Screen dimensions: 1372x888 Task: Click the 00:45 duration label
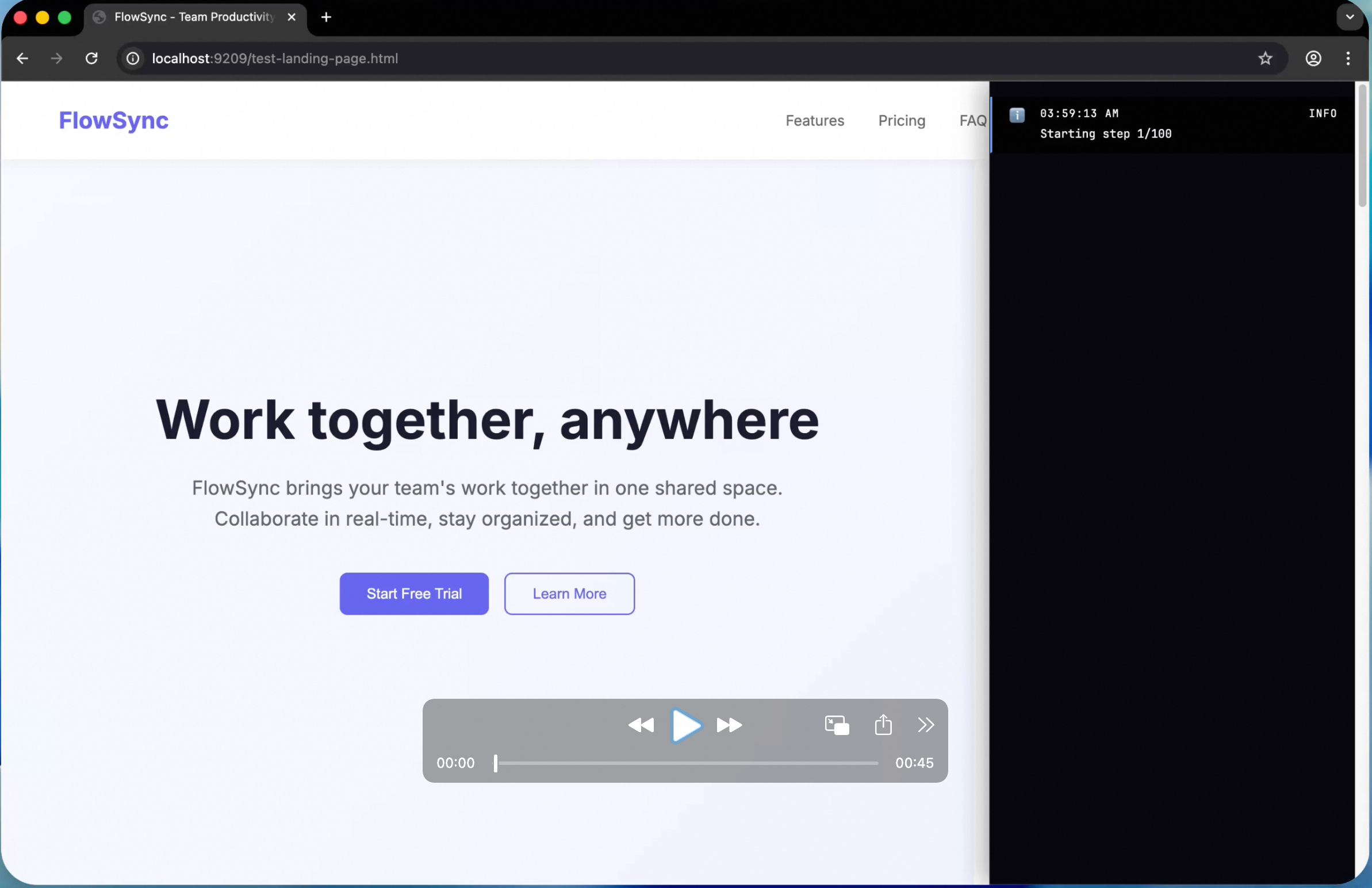pos(914,763)
